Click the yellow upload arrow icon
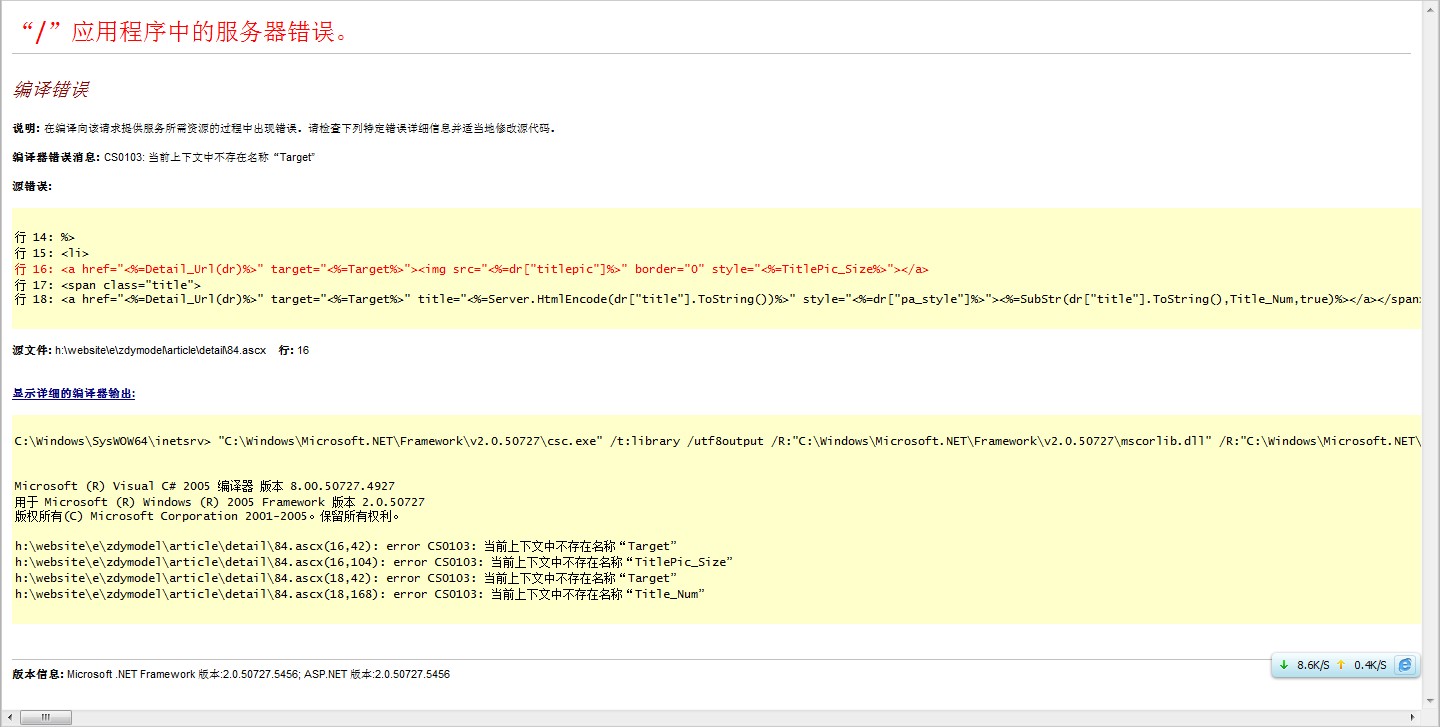This screenshot has width=1440, height=727. 1341,665
